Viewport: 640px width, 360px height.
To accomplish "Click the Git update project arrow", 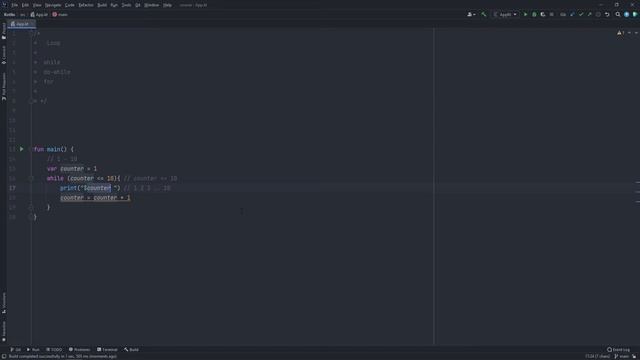I will point(572,15).
